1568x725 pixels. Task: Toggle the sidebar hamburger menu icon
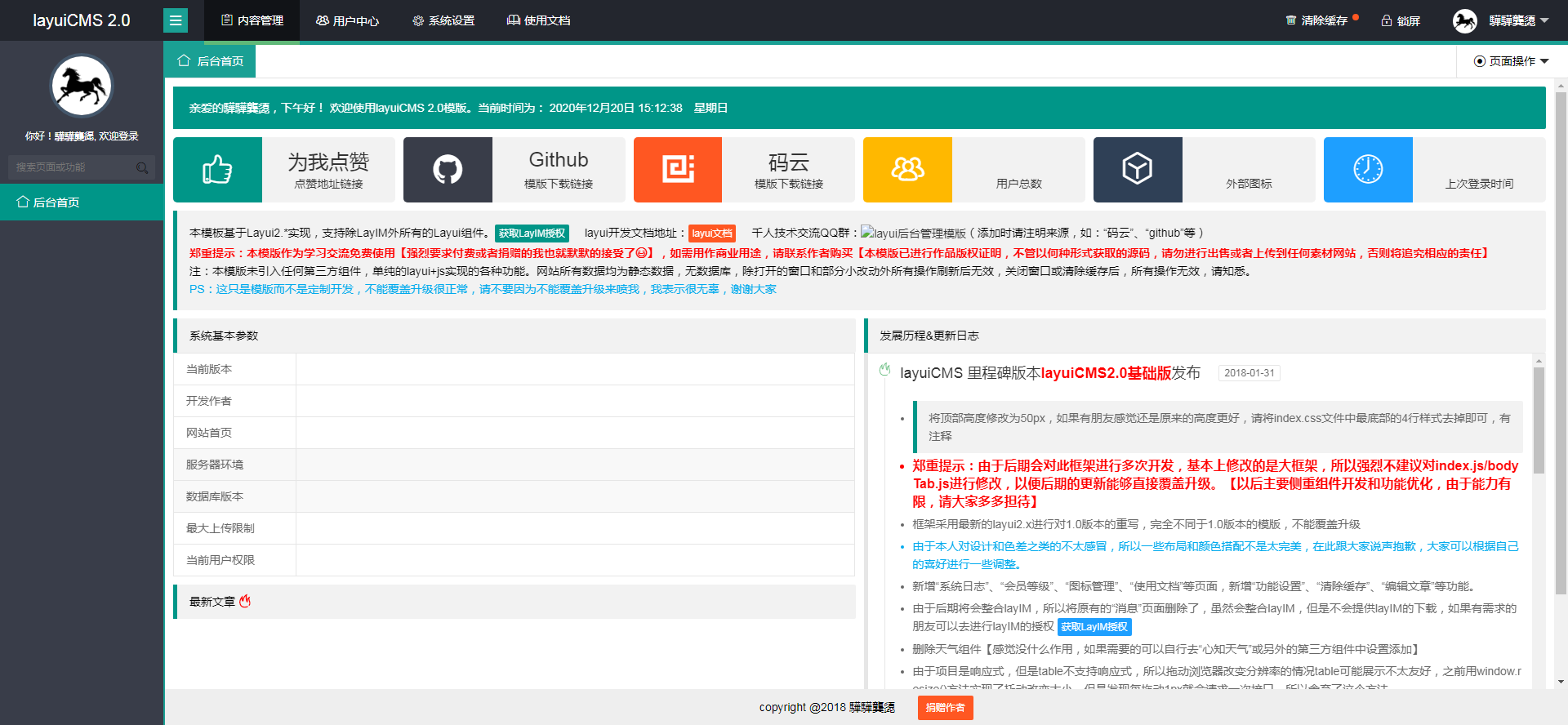(176, 20)
